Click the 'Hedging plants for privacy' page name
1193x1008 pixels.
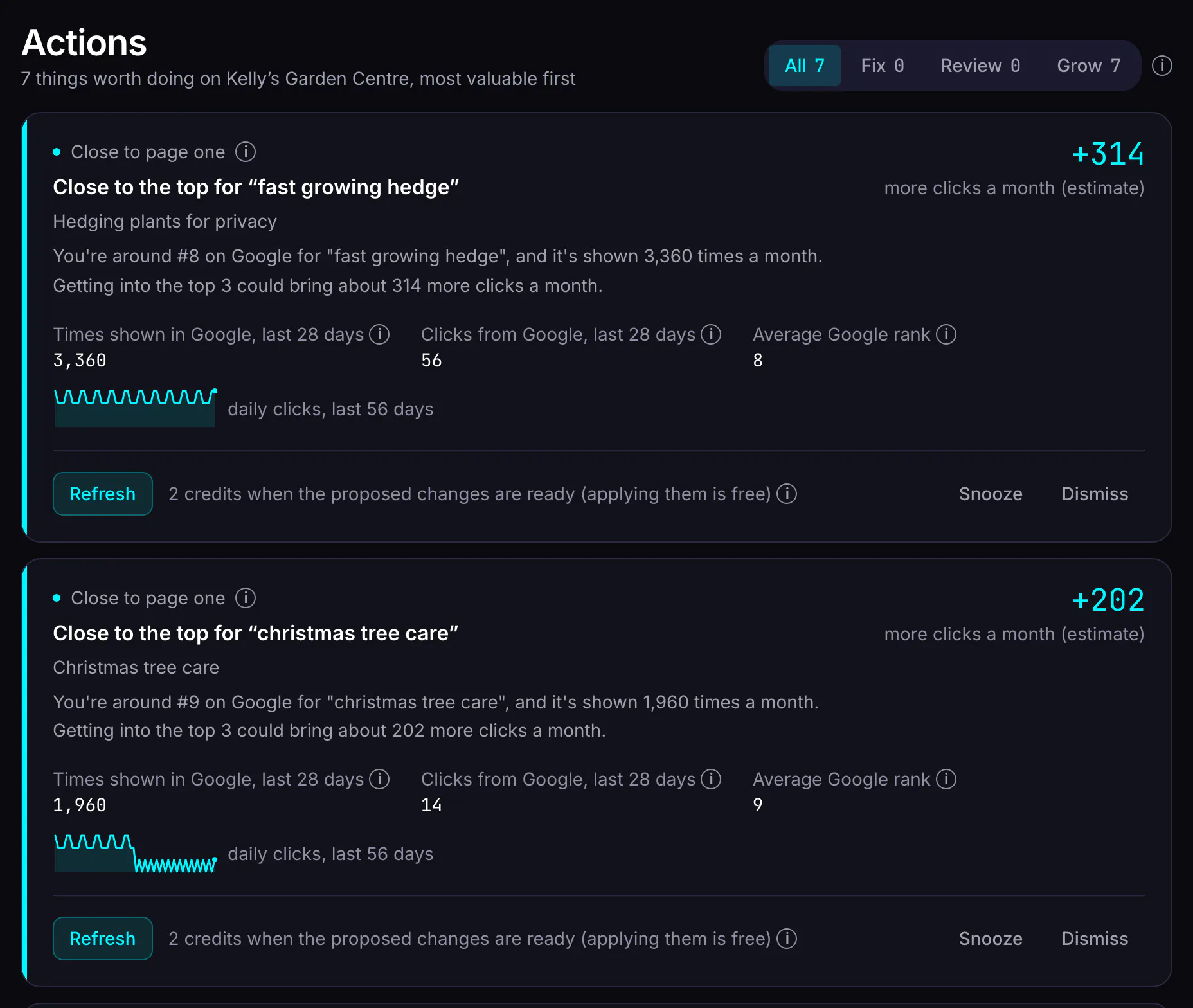click(x=165, y=222)
